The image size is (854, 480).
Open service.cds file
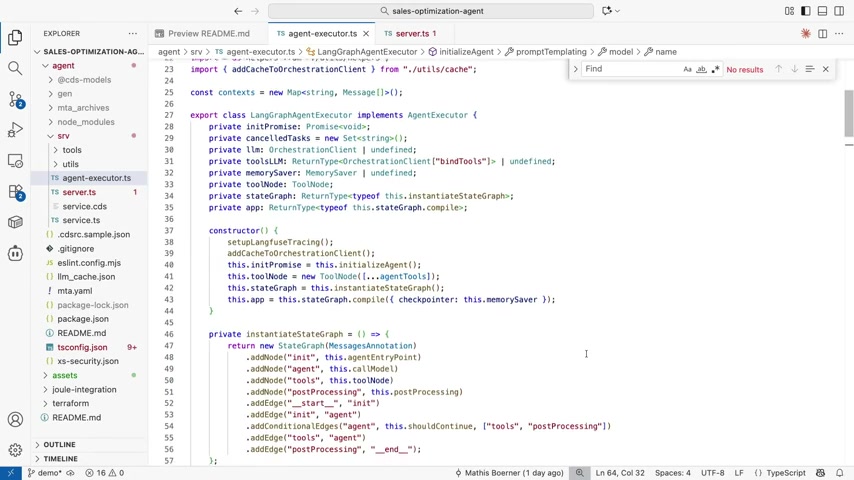(x=89, y=206)
